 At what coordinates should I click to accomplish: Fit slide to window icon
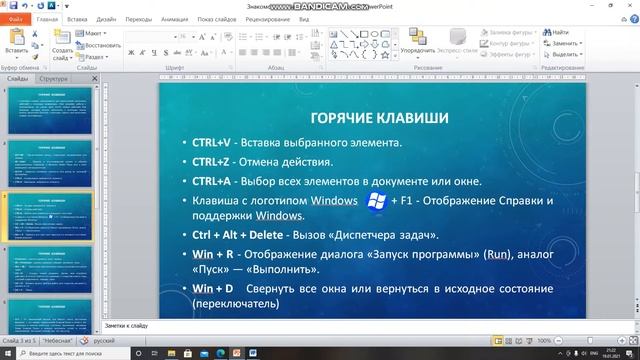click(x=633, y=340)
